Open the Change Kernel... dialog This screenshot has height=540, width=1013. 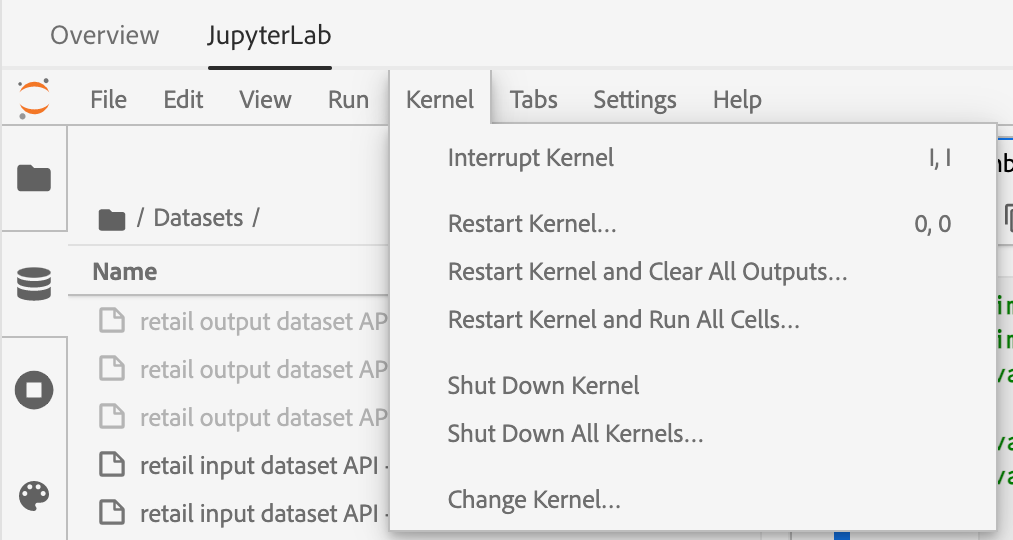point(534,499)
